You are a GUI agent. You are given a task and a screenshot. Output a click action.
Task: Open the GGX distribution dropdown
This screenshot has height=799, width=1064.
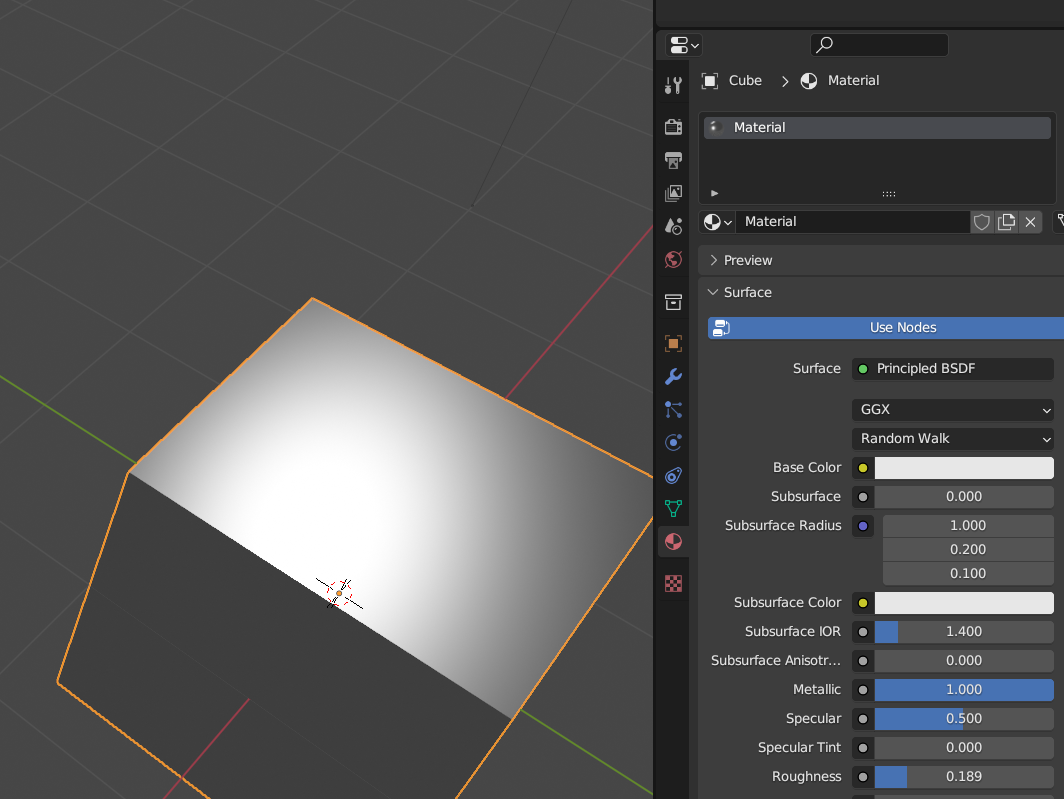(952, 410)
